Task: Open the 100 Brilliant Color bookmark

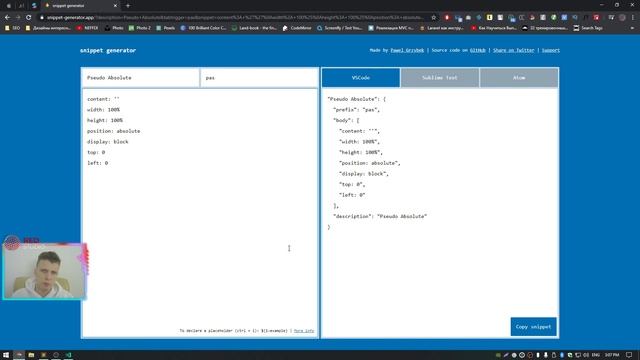Action: tap(203, 28)
